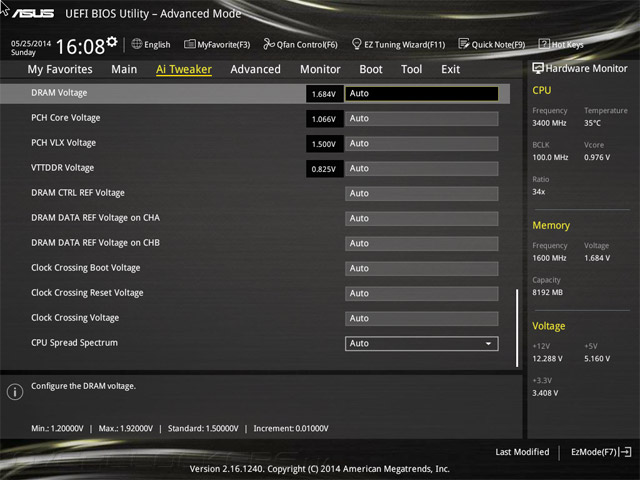Click the info icon near help text
Image resolution: width=640 pixels, height=480 pixels.
pyautogui.click(x=15, y=392)
